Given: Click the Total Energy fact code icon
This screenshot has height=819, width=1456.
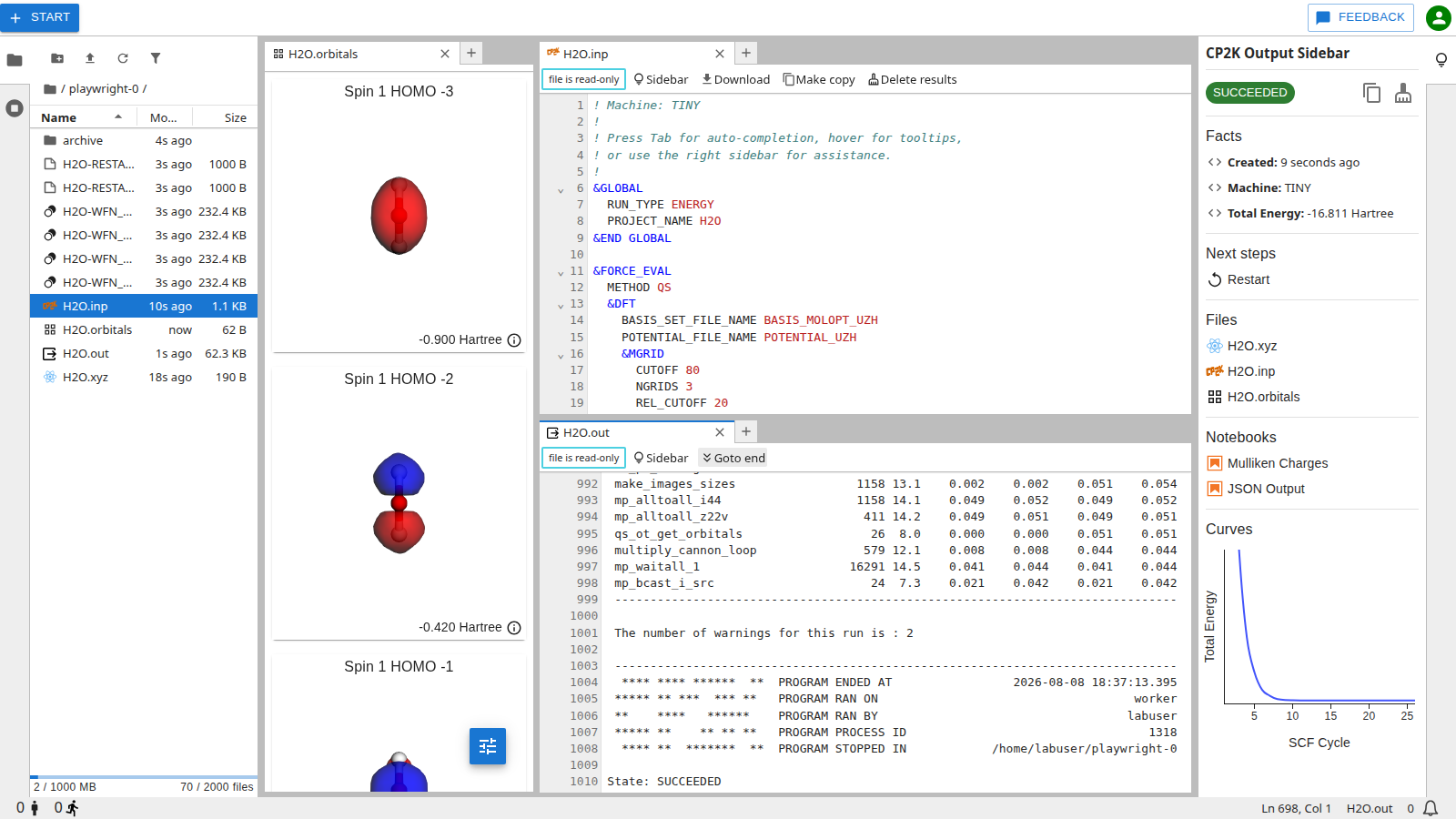Looking at the screenshot, I should pos(1215,213).
